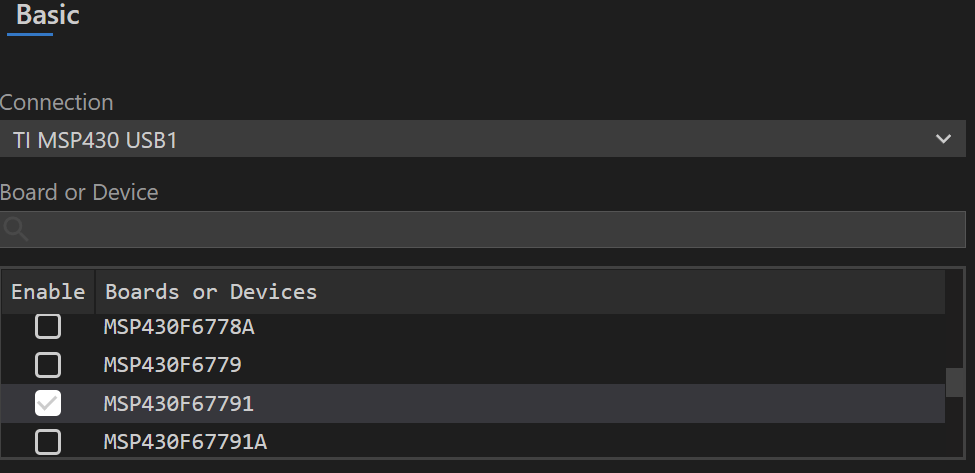This screenshot has width=975, height=473.
Task: Click the Board or Device search field
Action: [x=490, y=230]
